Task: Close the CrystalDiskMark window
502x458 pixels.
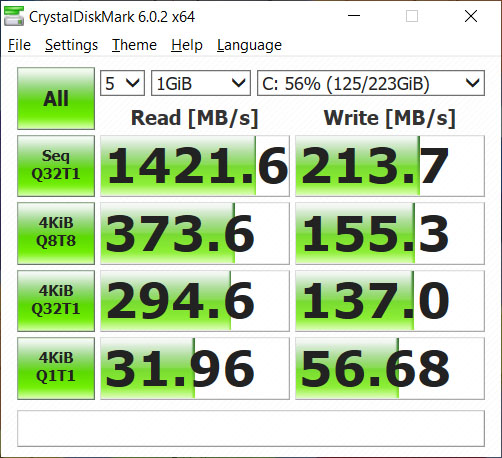Action: pos(471,16)
